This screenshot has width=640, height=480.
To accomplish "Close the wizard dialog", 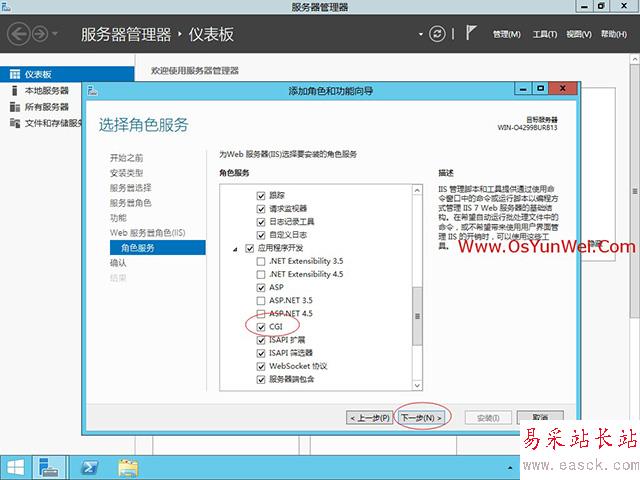I will coord(563,88).
